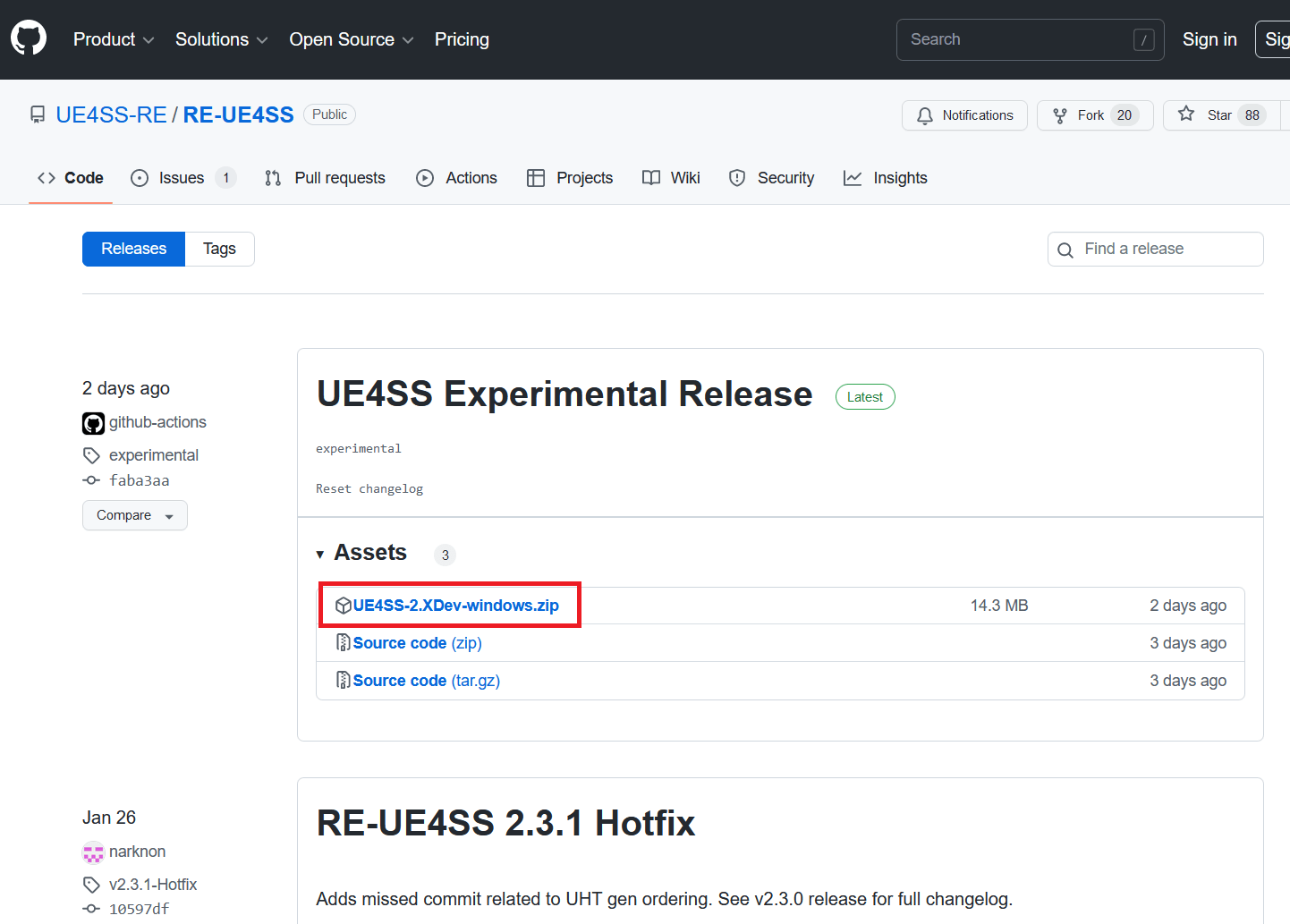The width and height of the screenshot is (1290, 924).
Task: Select the Releases toggle button
Action: (x=133, y=249)
